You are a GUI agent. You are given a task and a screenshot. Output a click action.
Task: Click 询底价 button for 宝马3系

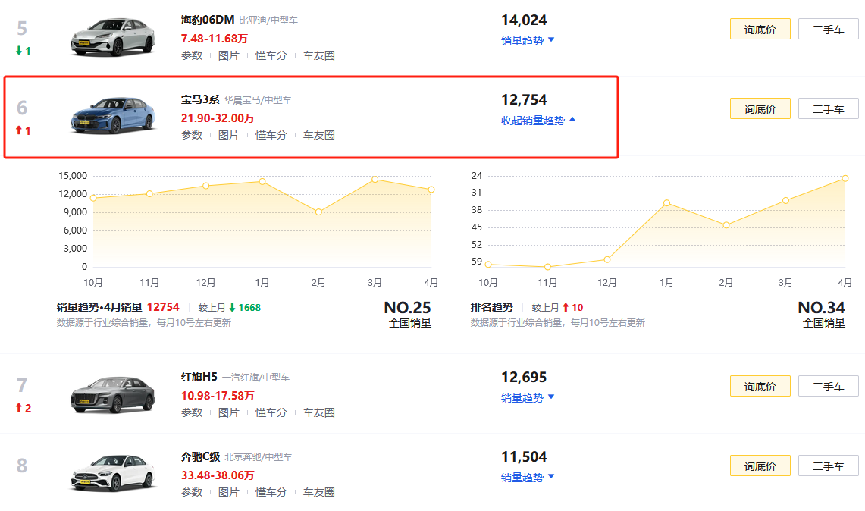(x=760, y=109)
